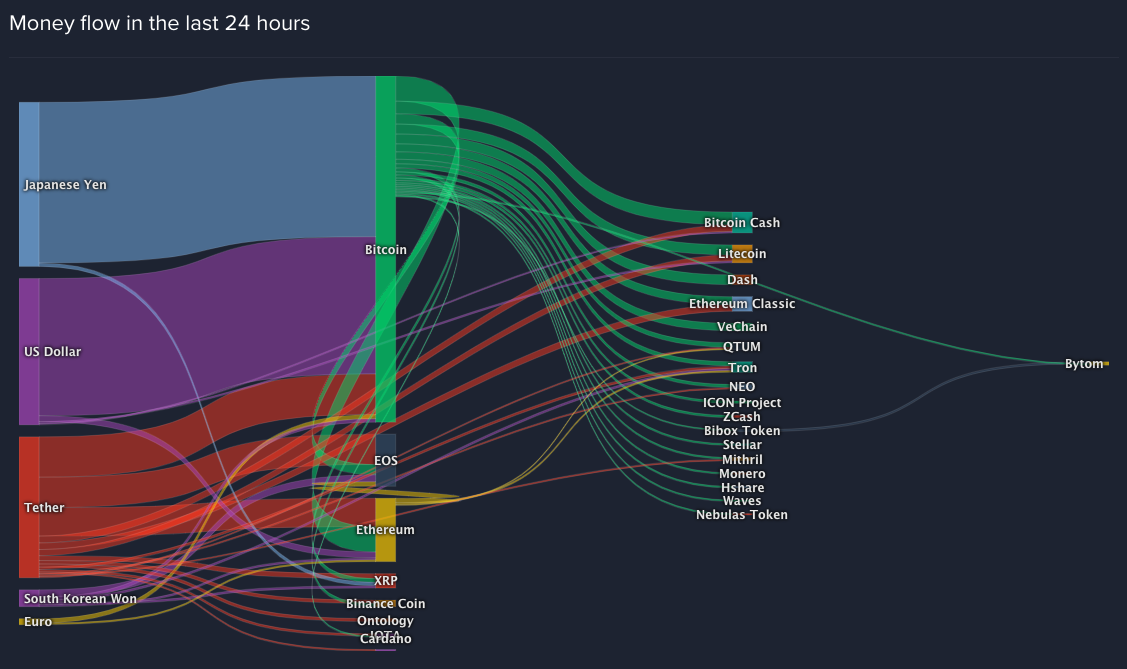
Task: Click the Tron node label
Action: click(742, 368)
